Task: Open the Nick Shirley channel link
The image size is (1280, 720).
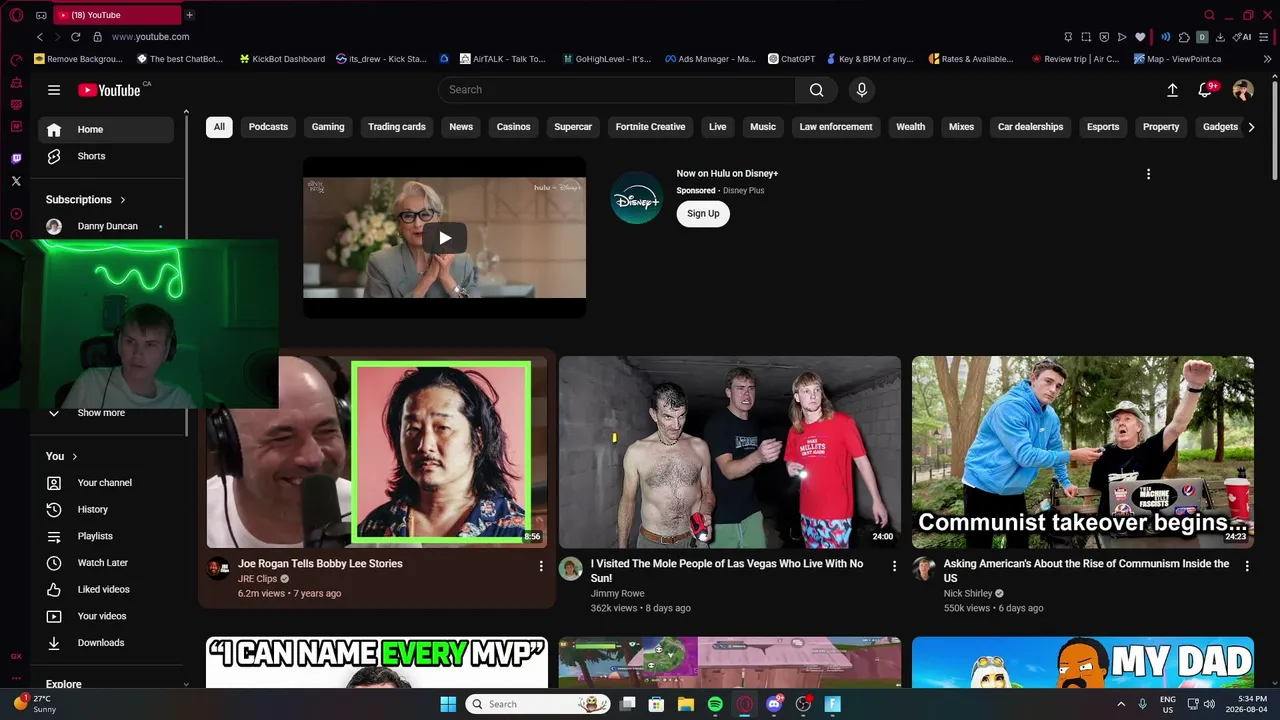Action: (968, 594)
